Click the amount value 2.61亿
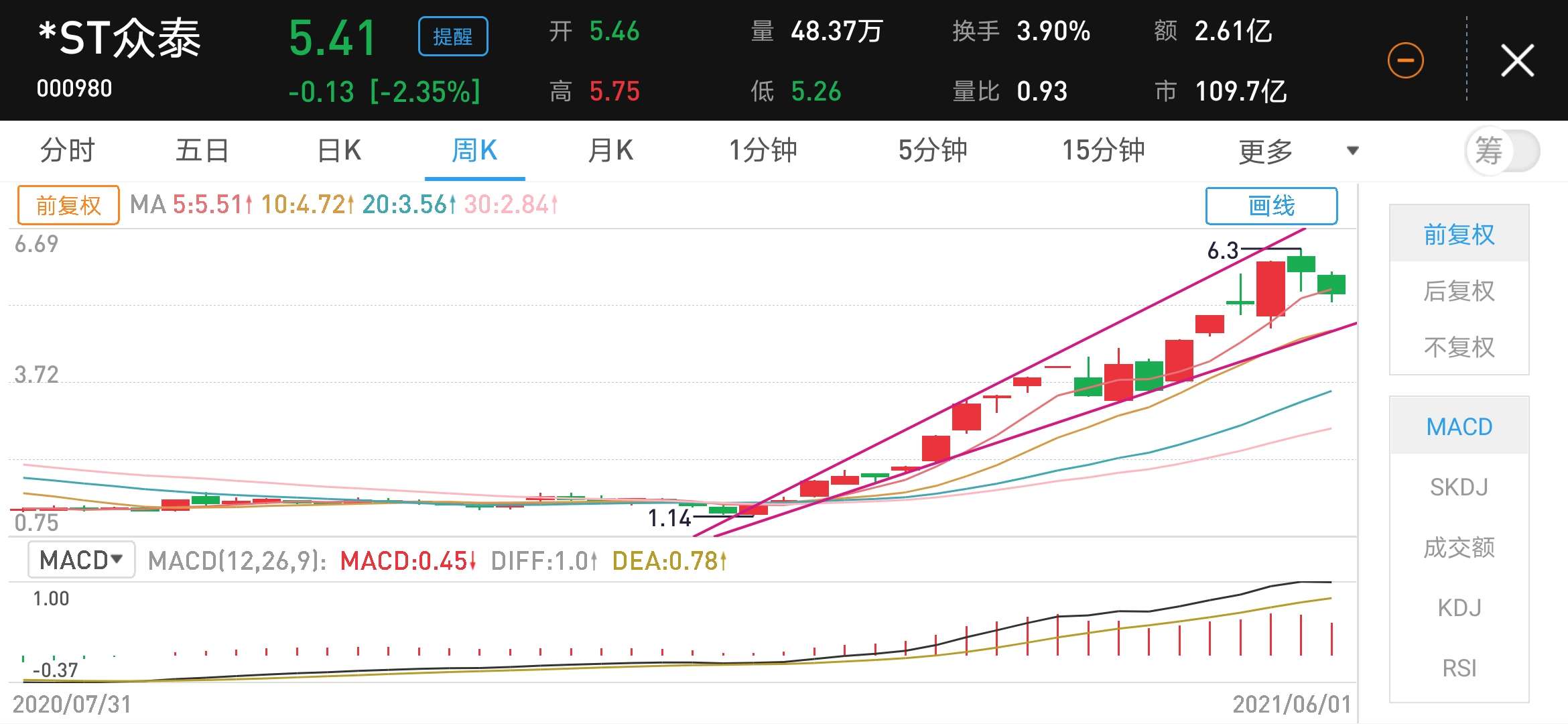This screenshot has width=1568, height=724. click(1234, 32)
